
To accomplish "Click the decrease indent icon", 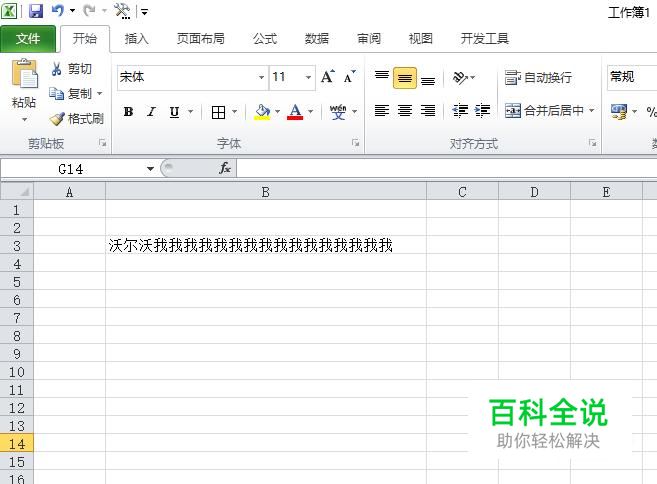I will 460,111.
